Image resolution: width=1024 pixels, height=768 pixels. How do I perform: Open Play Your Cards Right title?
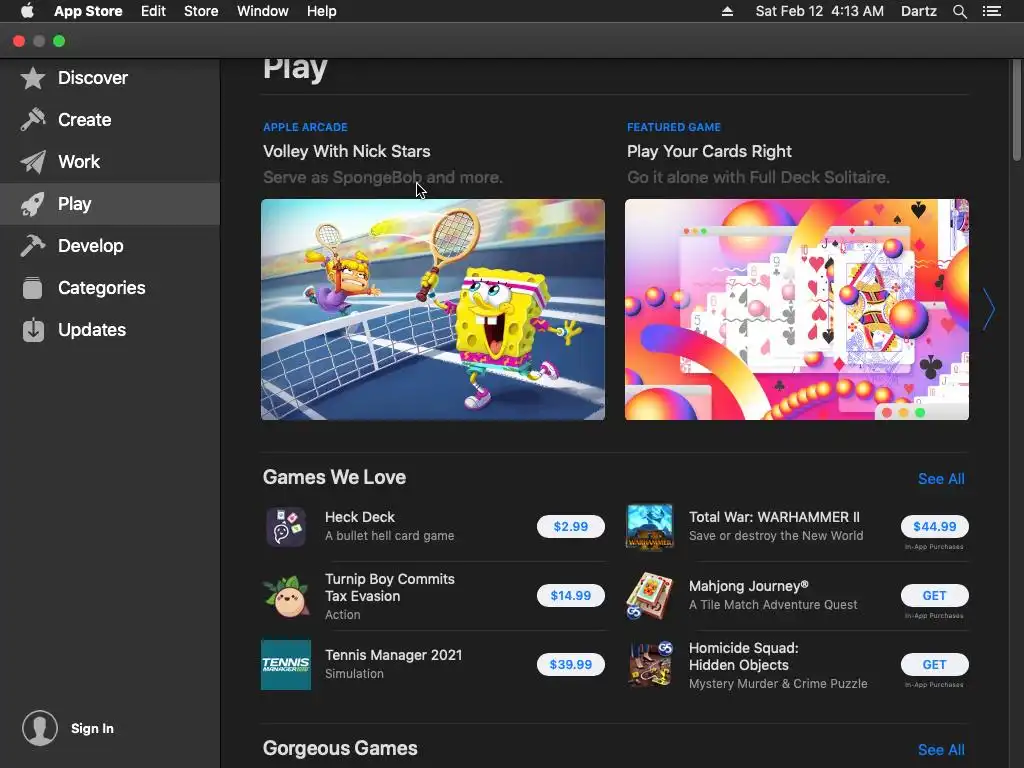pyautogui.click(x=709, y=151)
